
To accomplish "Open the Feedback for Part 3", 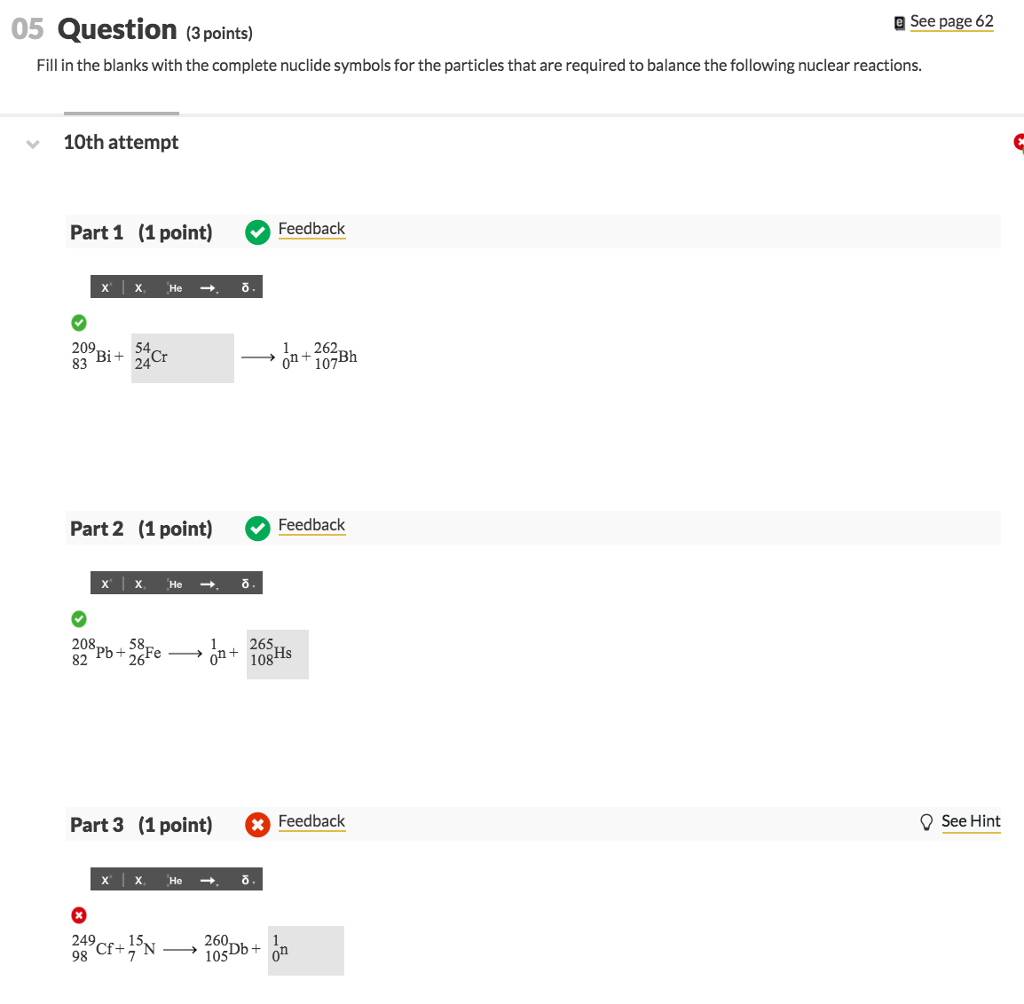I will [311, 821].
